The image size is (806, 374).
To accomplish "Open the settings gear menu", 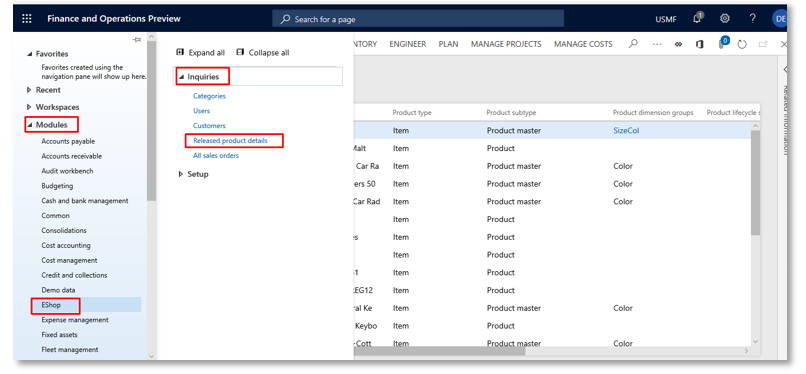I will [x=725, y=18].
